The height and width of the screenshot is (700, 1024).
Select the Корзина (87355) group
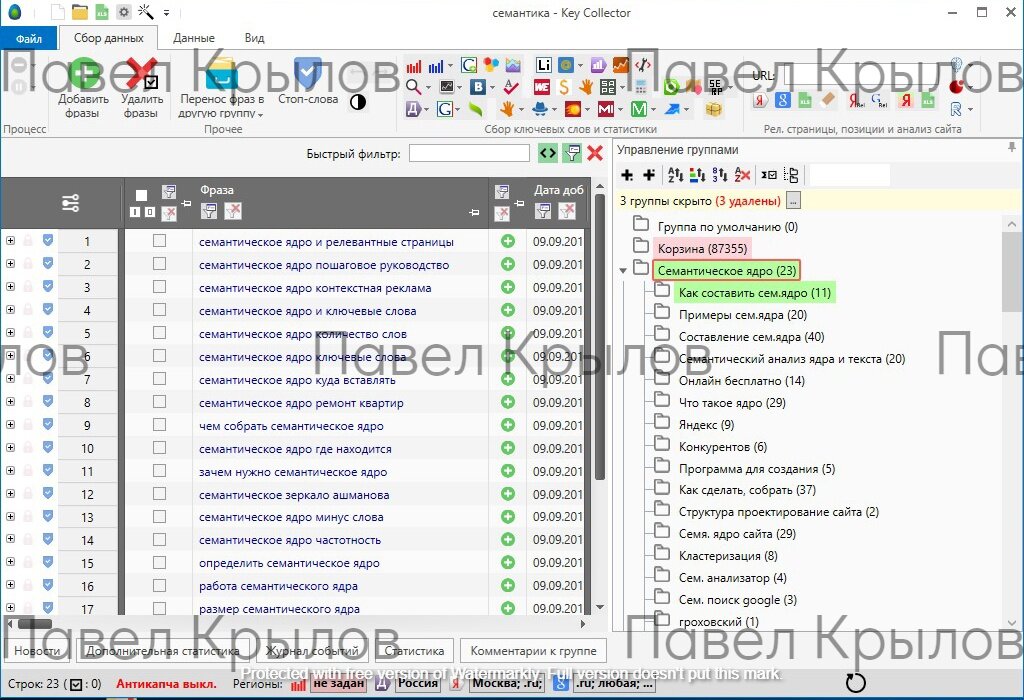pos(702,248)
